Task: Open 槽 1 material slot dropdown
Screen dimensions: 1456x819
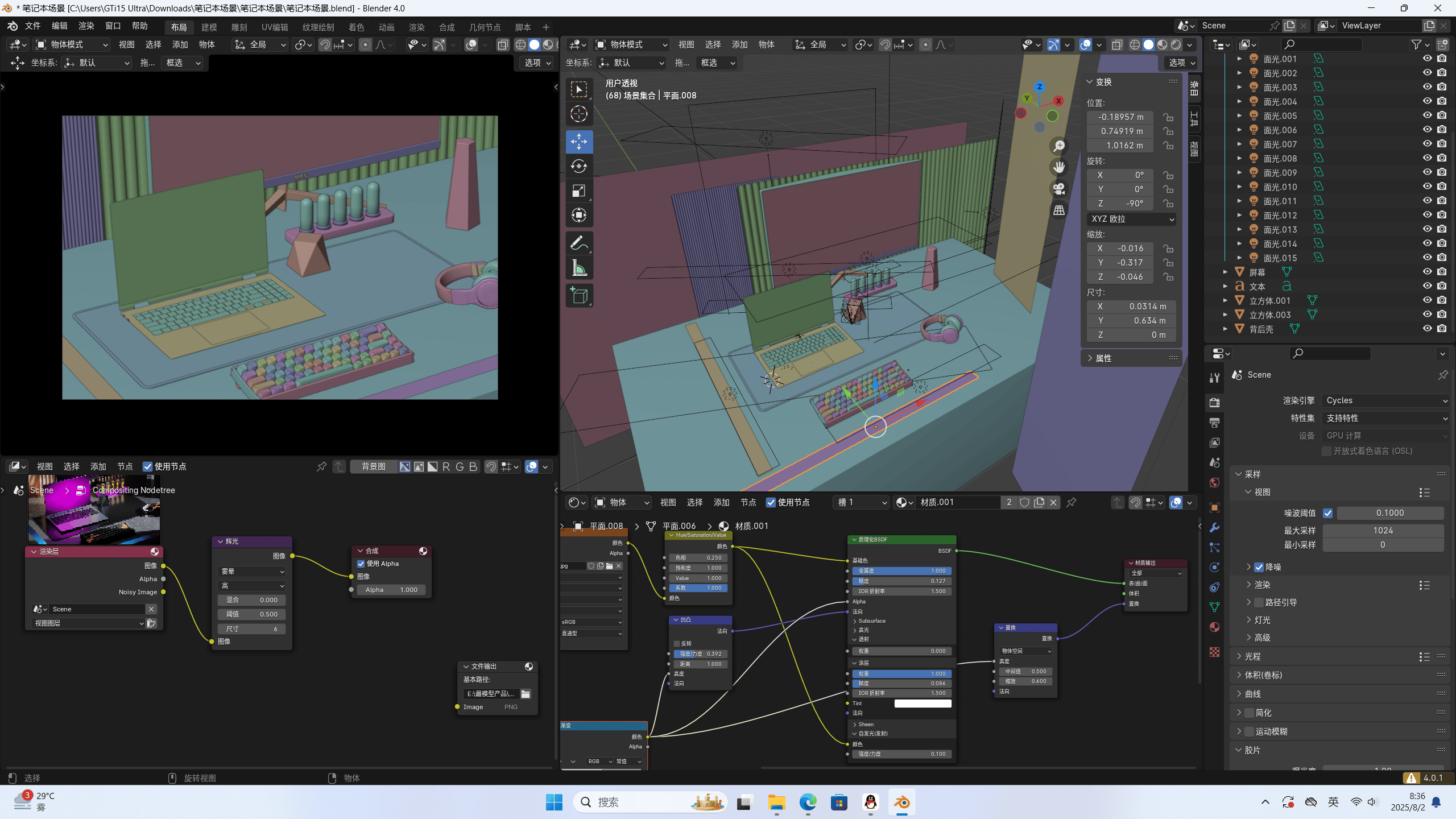Action: tap(861, 502)
